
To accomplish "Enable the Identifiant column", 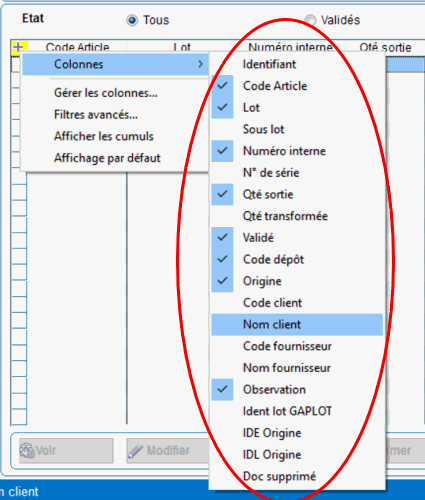I will [297, 64].
